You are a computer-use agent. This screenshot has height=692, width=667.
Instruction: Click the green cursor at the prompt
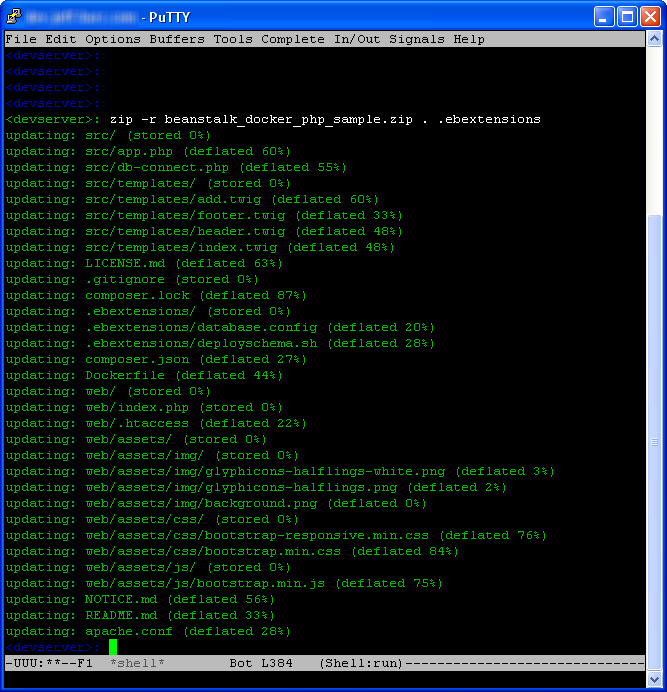pos(113,647)
